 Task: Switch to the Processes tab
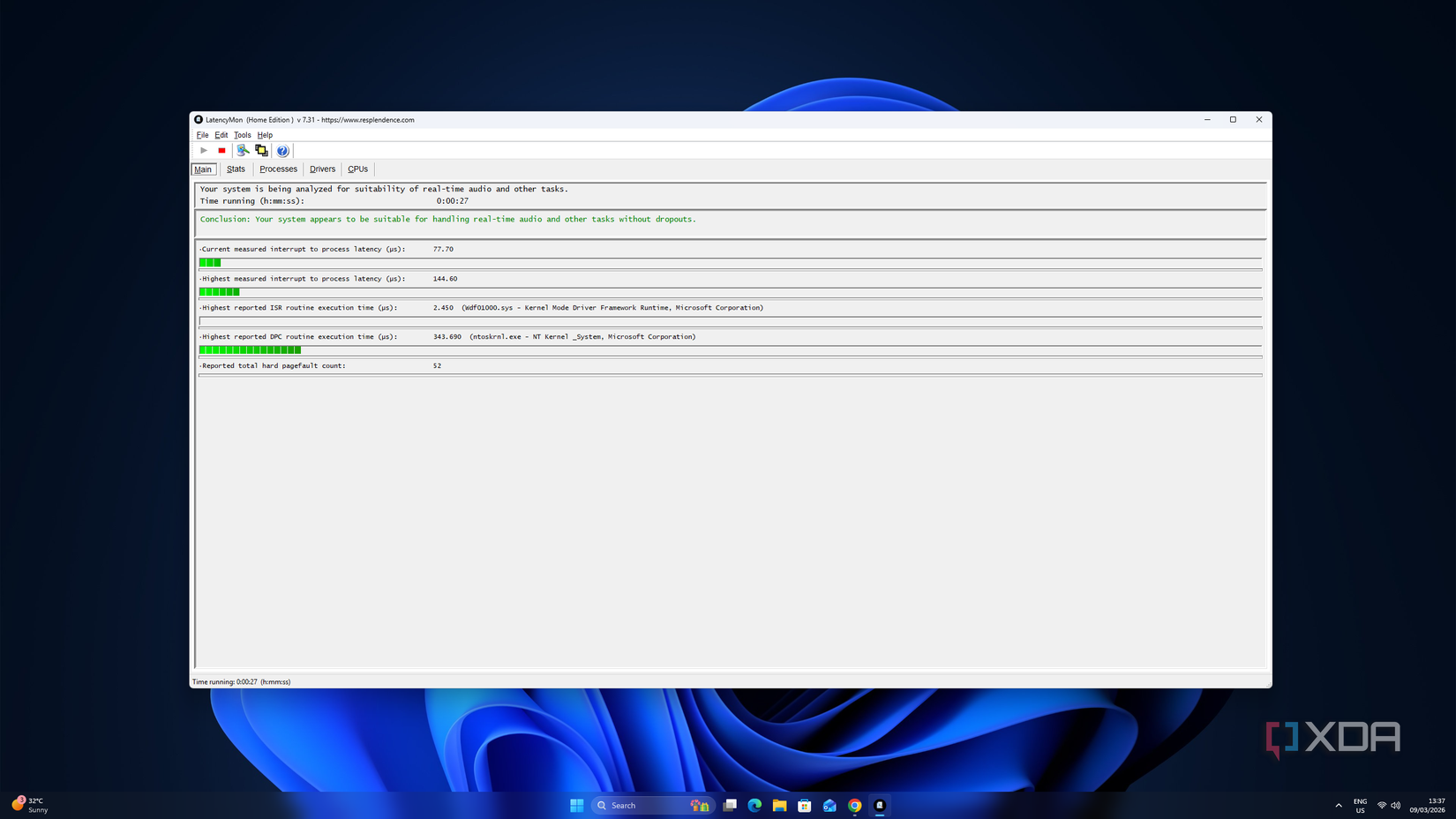point(278,169)
